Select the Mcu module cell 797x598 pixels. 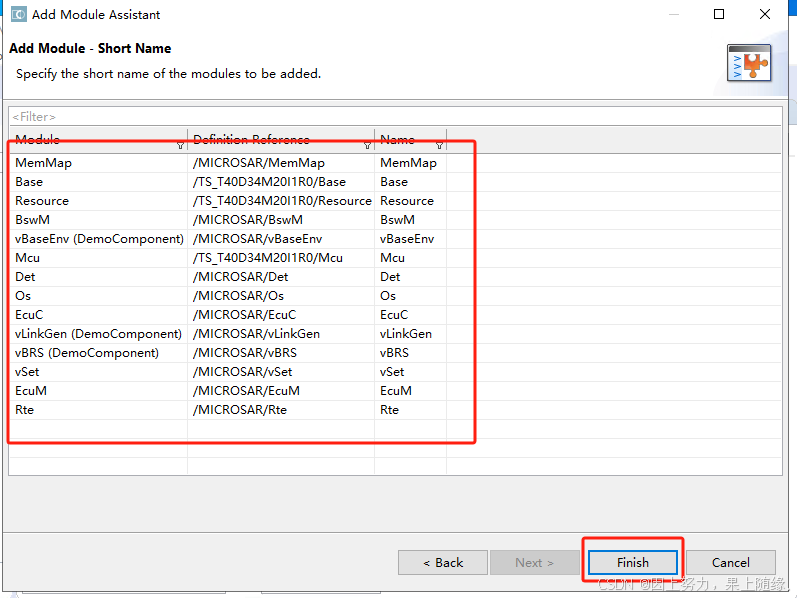[x=98, y=258]
